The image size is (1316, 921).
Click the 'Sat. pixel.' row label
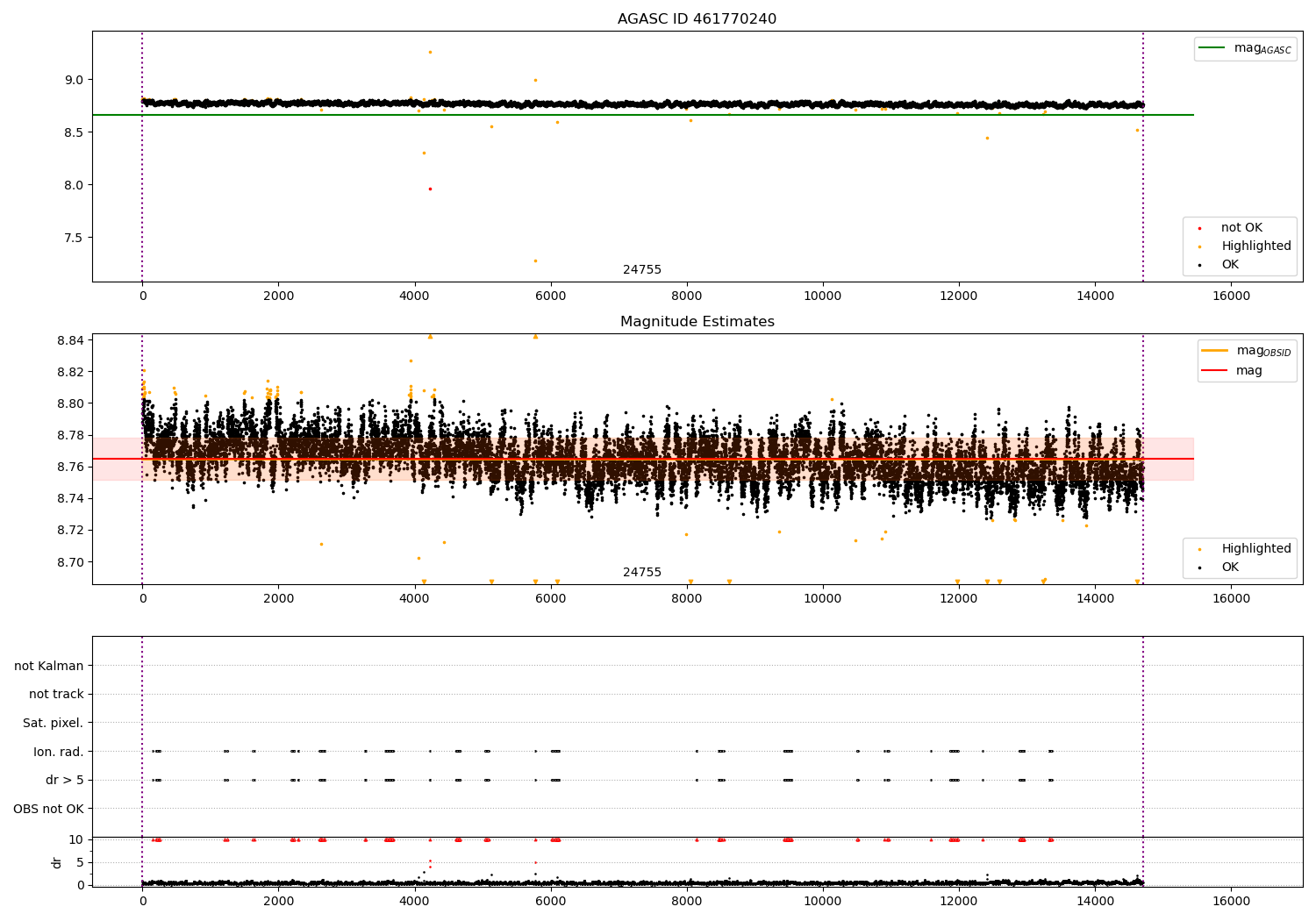click(x=54, y=724)
